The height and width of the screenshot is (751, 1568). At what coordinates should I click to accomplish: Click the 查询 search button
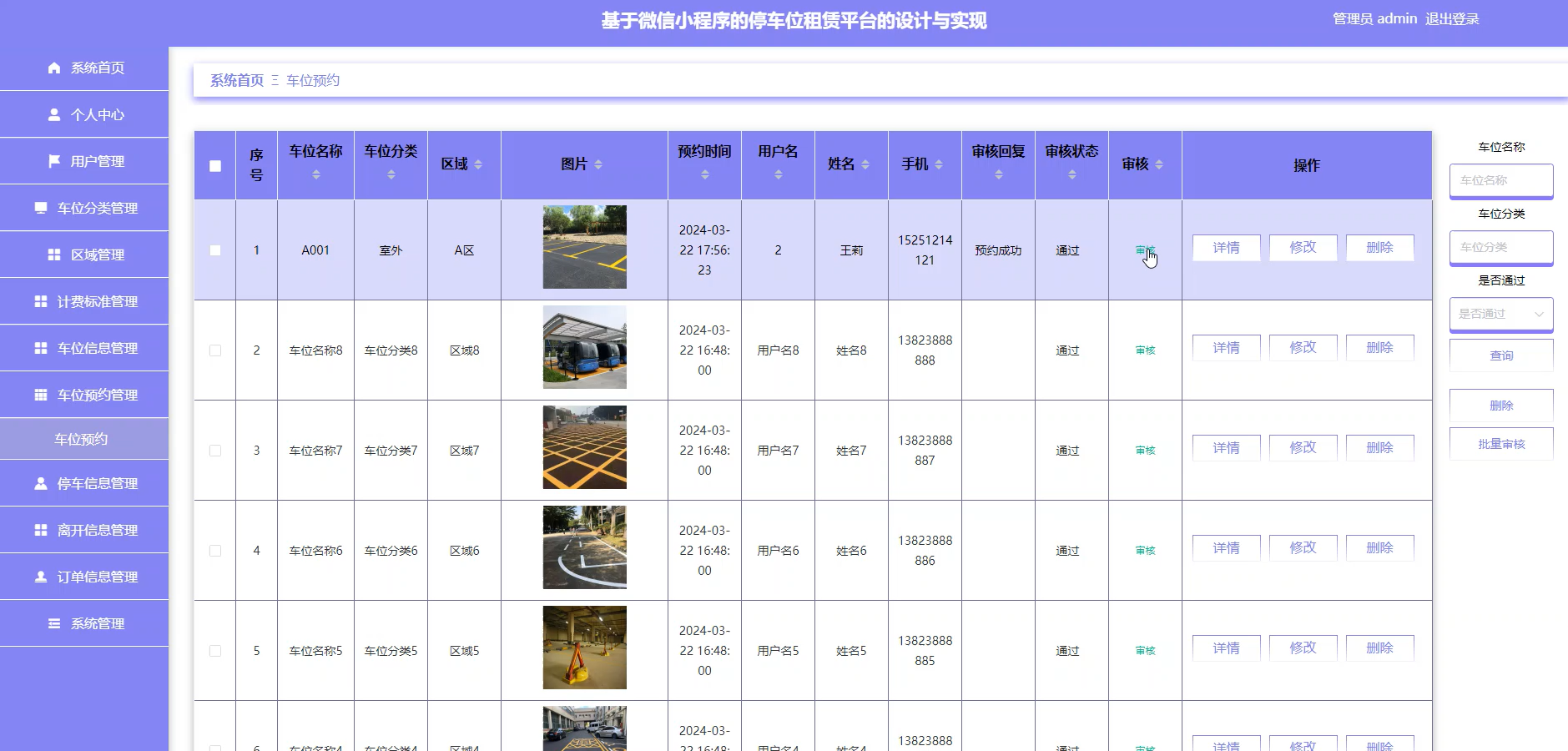[1501, 355]
